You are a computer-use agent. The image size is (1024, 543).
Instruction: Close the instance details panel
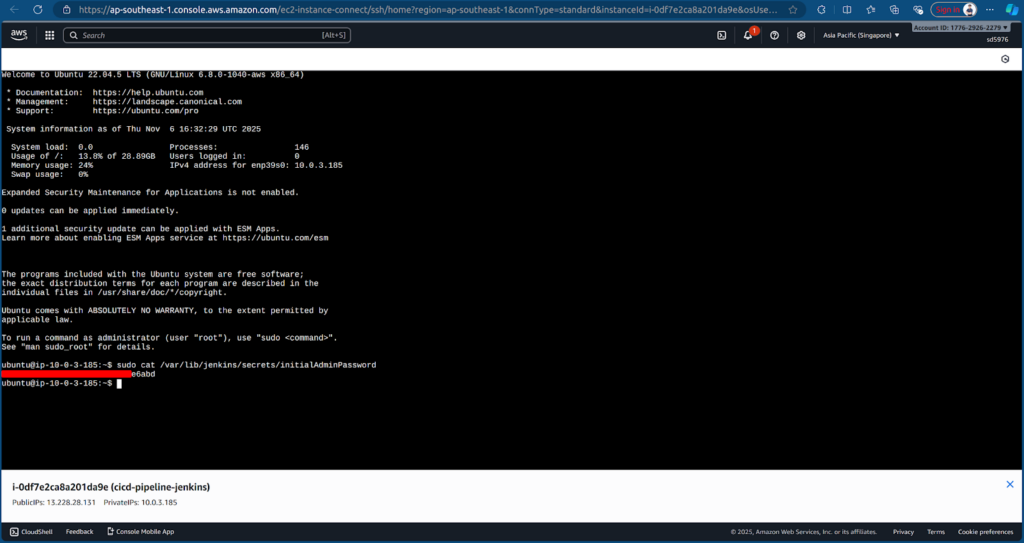(x=1009, y=484)
